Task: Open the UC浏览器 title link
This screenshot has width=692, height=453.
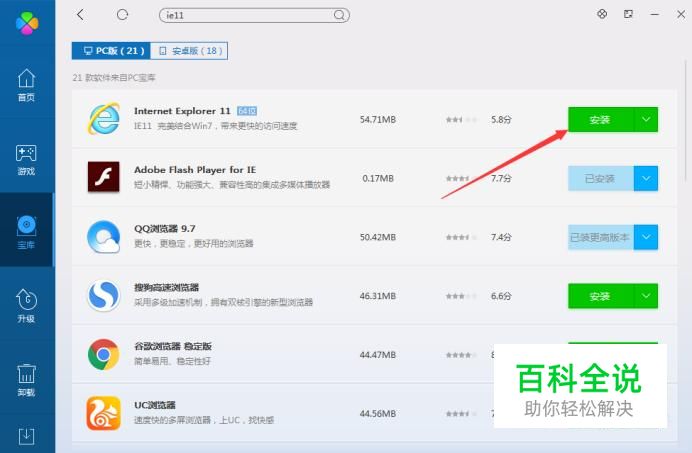Action: [155, 405]
